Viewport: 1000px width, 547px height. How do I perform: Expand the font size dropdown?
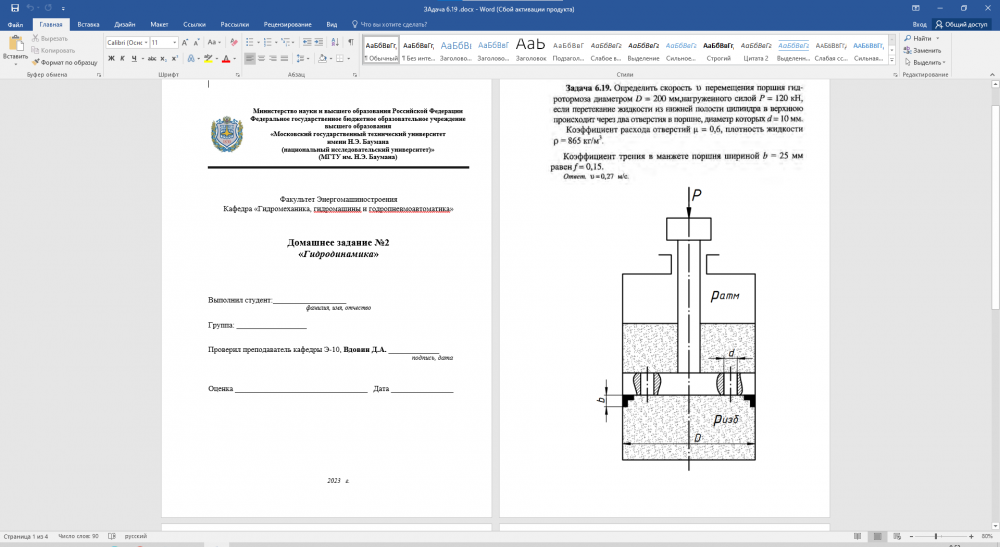[x=174, y=43]
